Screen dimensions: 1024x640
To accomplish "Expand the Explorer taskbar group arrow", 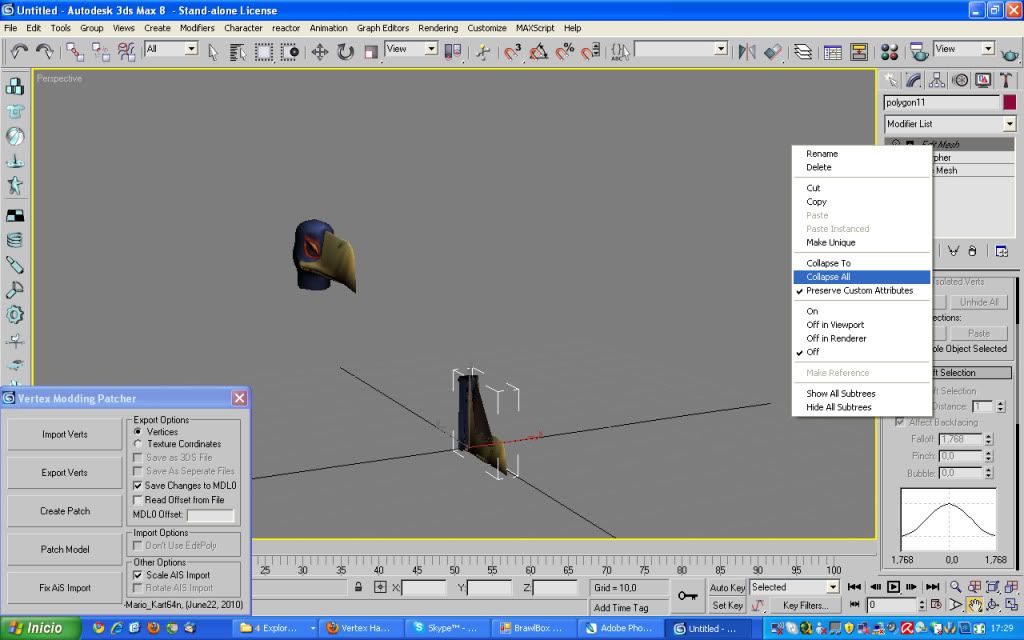I will [313, 628].
